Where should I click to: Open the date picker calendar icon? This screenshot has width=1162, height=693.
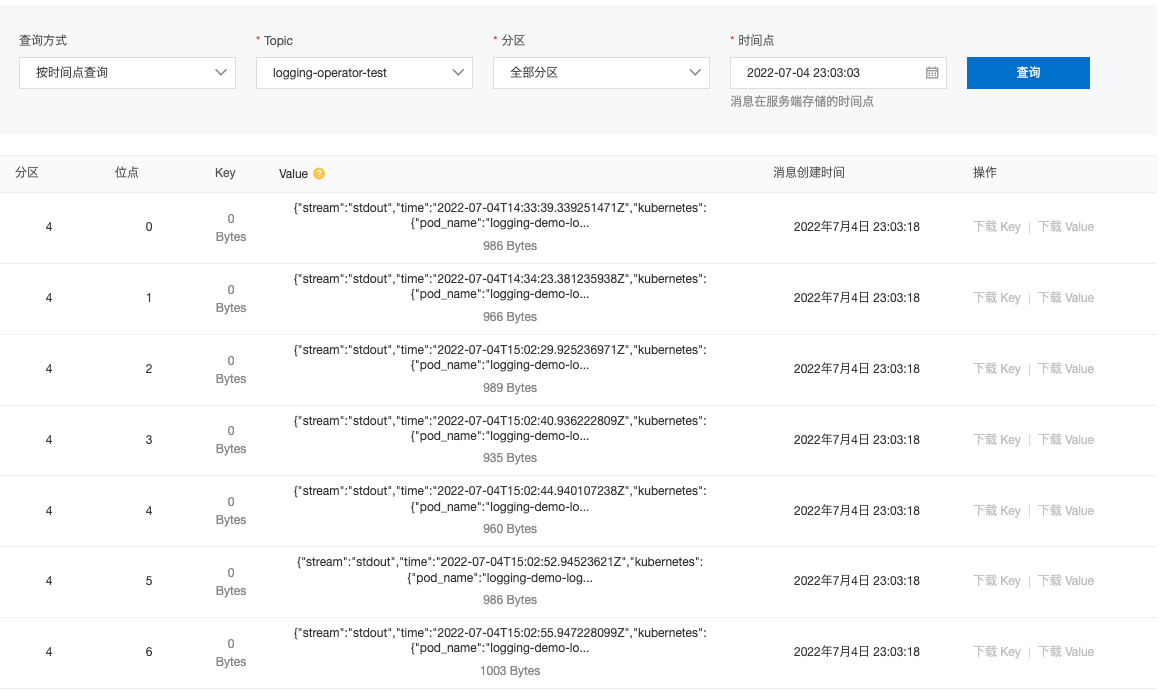(931, 72)
